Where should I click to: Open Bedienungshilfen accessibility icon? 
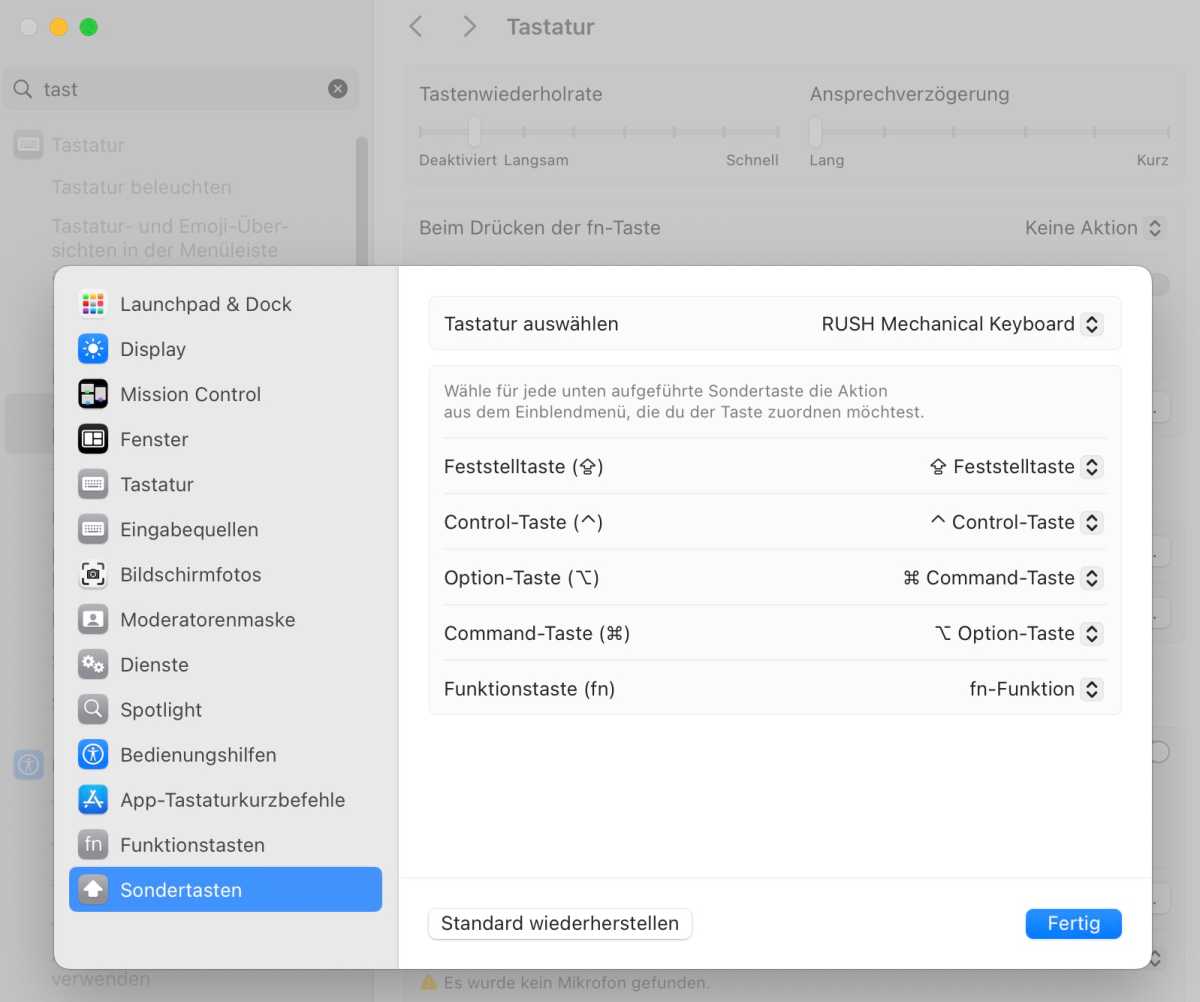pos(93,754)
